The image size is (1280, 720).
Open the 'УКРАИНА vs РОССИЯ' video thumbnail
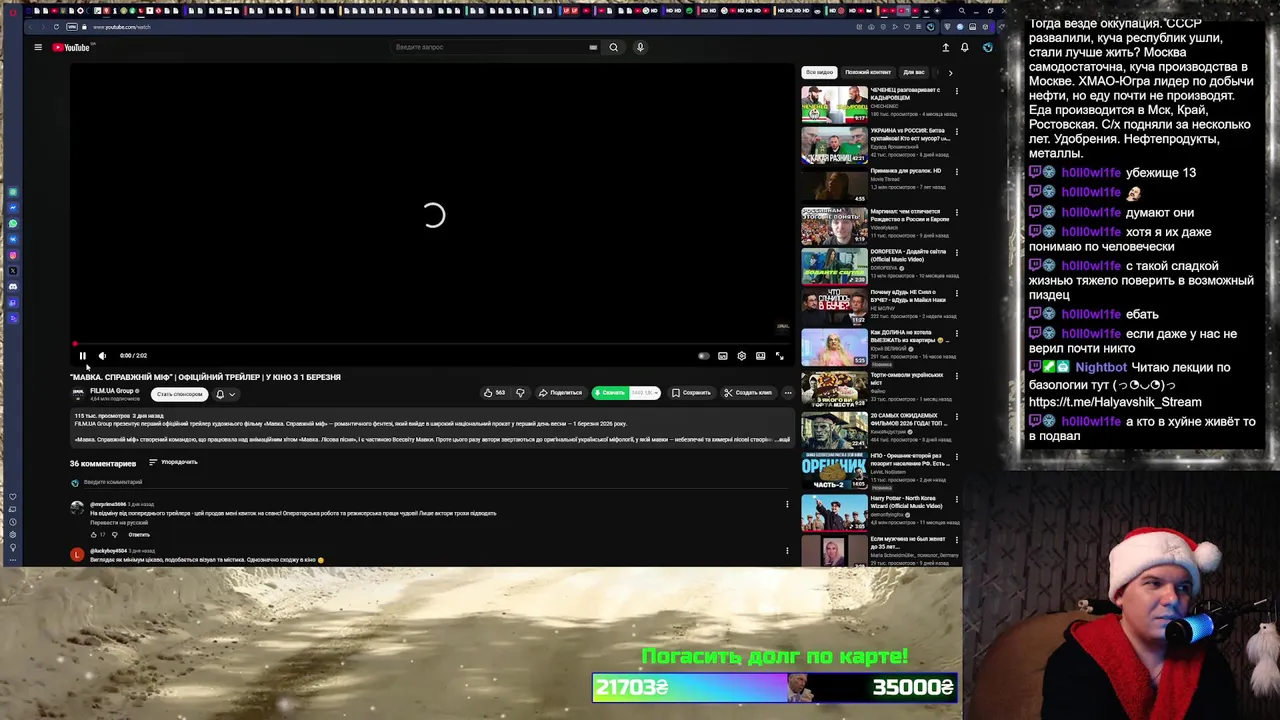834,144
